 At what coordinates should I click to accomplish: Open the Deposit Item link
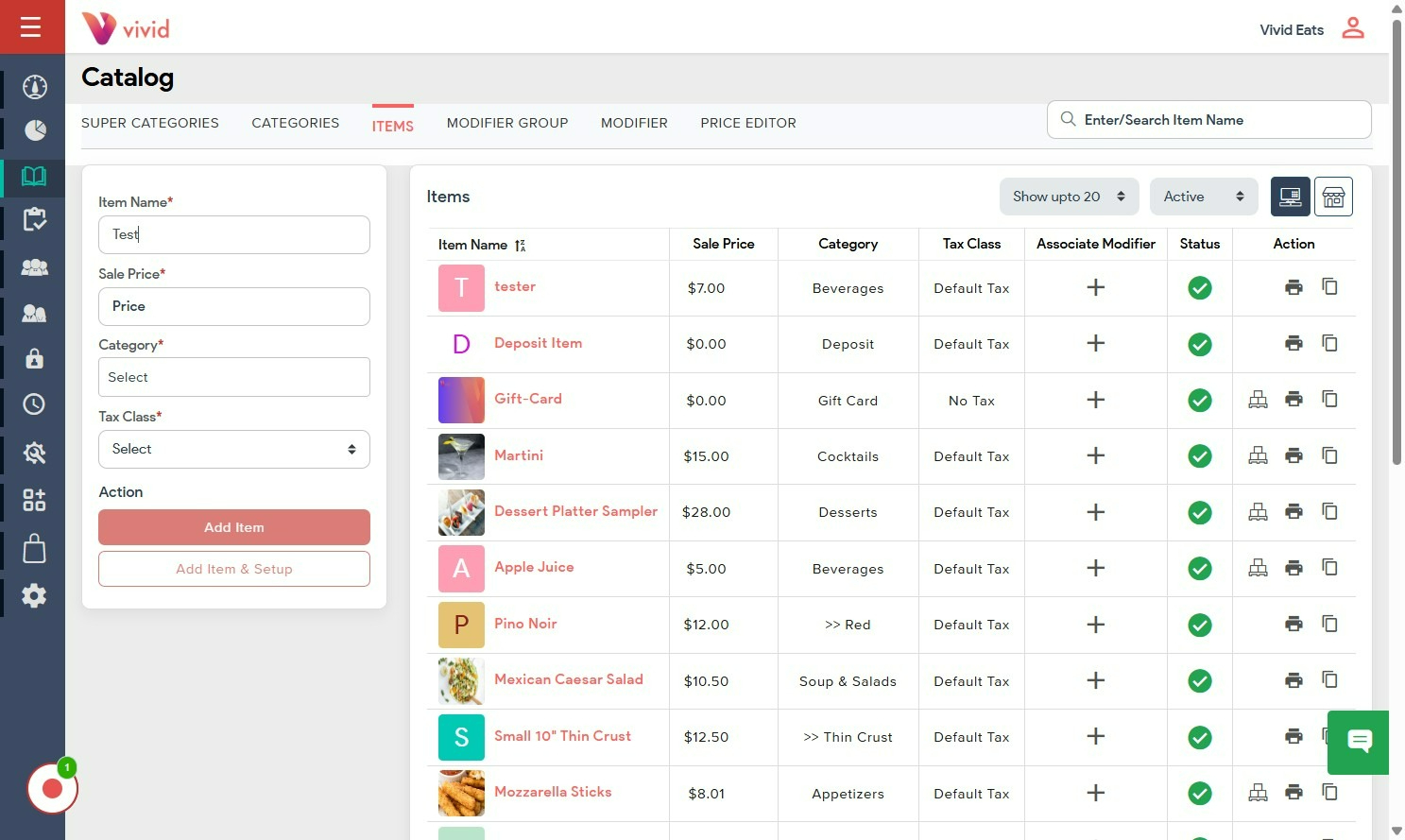(539, 343)
